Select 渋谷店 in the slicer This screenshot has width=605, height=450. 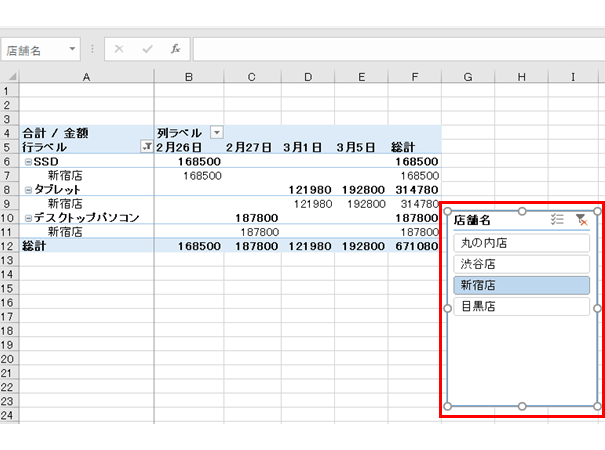(520, 264)
